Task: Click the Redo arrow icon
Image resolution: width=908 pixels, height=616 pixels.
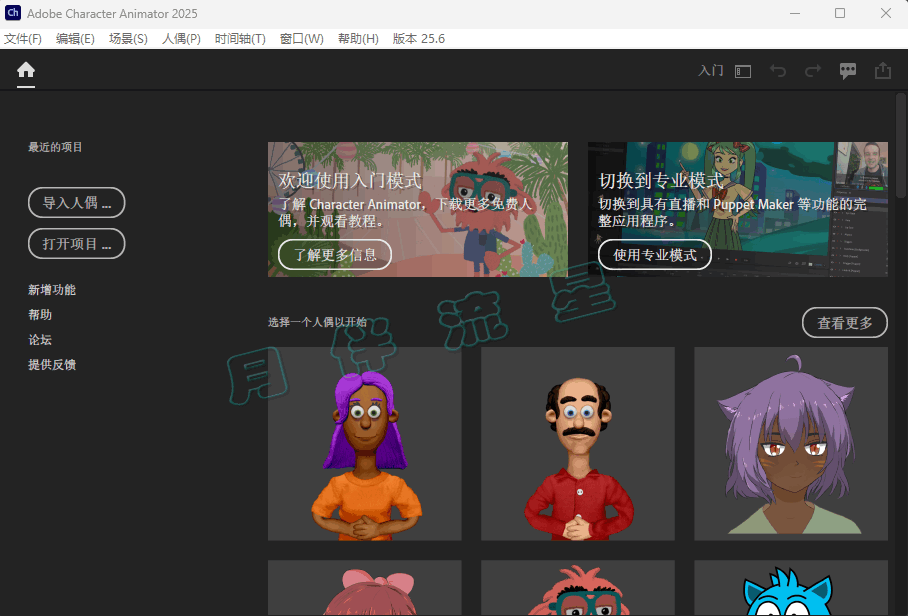Action: 813,71
